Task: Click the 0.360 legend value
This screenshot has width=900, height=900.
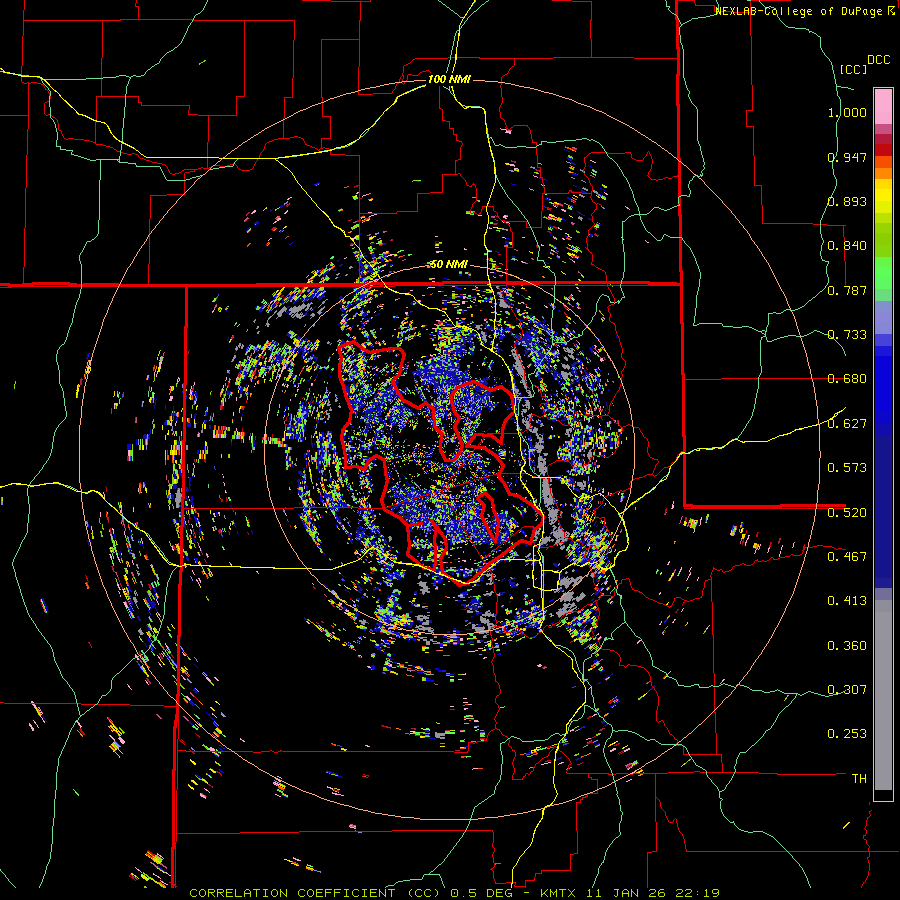Action: (x=847, y=646)
